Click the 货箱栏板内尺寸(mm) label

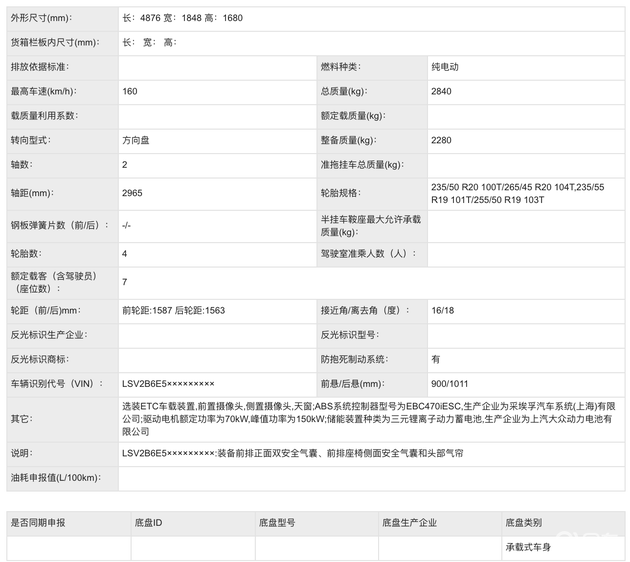(55, 43)
